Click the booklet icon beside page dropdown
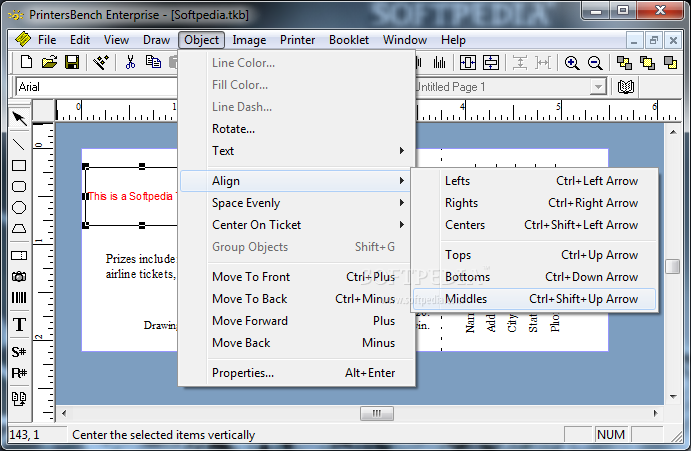 (x=625, y=86)
